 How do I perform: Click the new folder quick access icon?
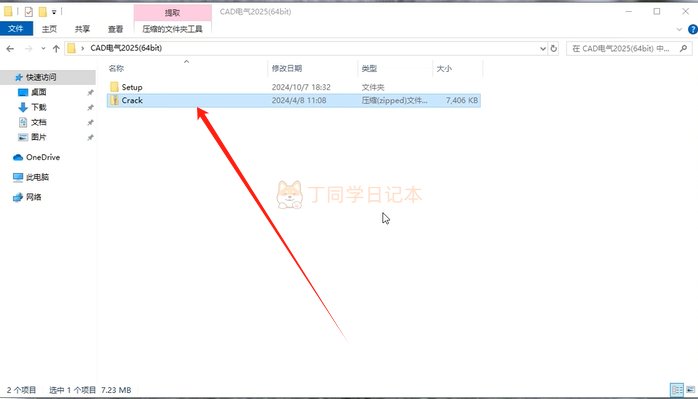coord(42,12)
